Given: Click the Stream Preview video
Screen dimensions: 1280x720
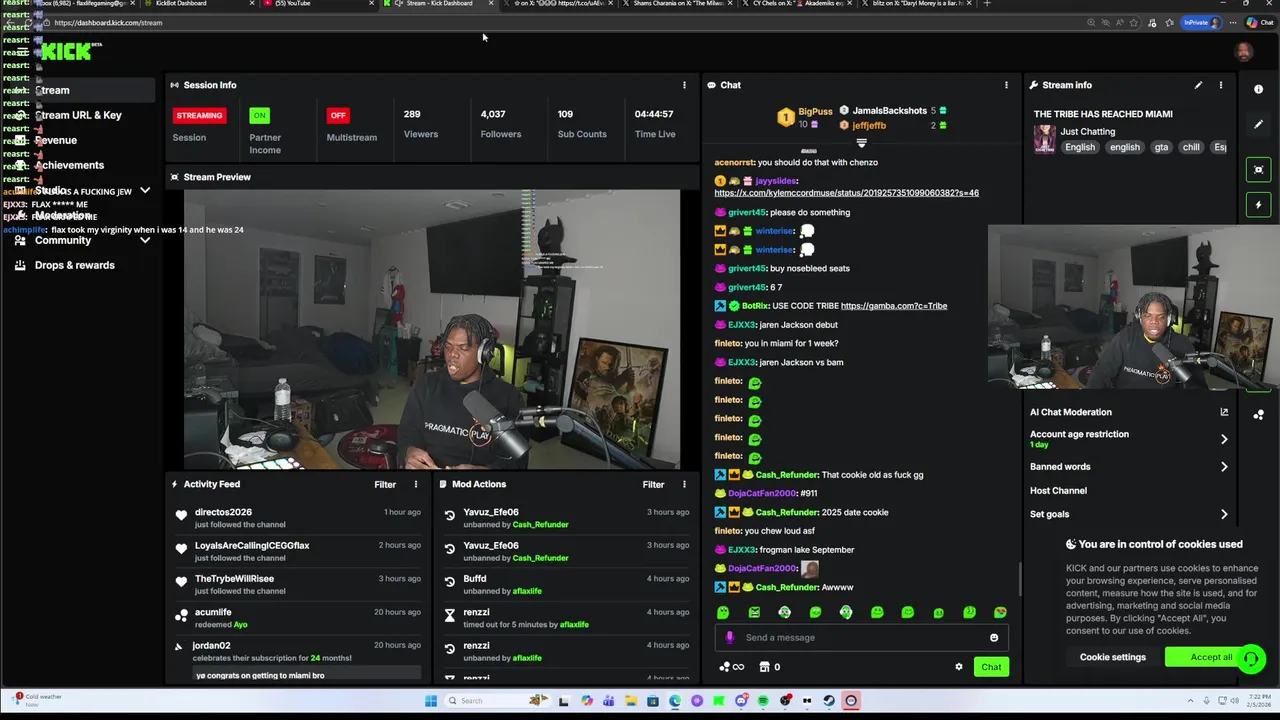Looking at the screenshot, I should click(x=432, y=329).
